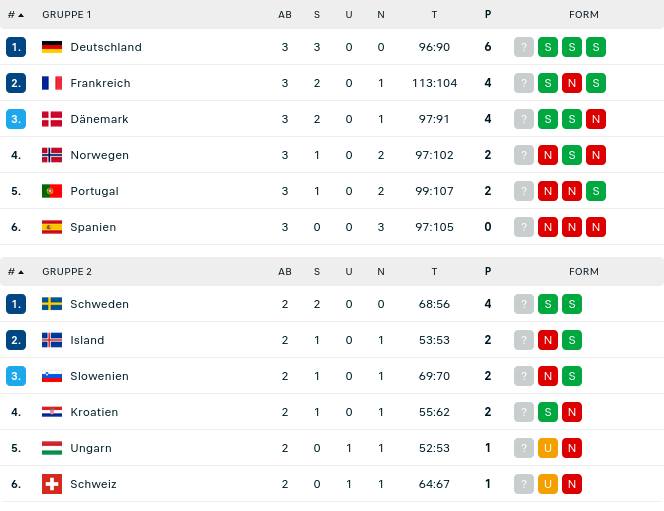Click the Gruppe 2 FORM column header
The image size is (664, 511).
(584, 272)
